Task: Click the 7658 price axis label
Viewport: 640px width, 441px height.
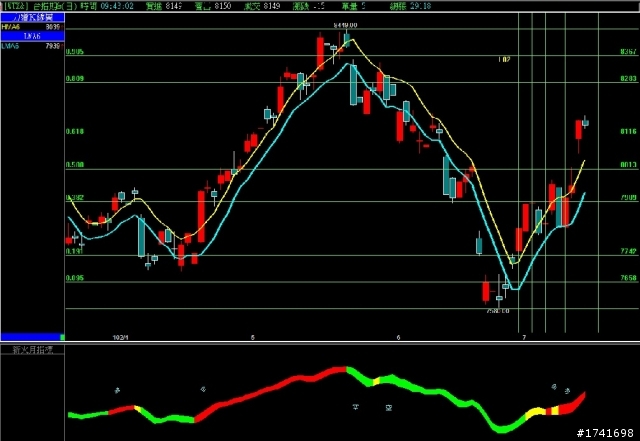Action: pos(628,278)
